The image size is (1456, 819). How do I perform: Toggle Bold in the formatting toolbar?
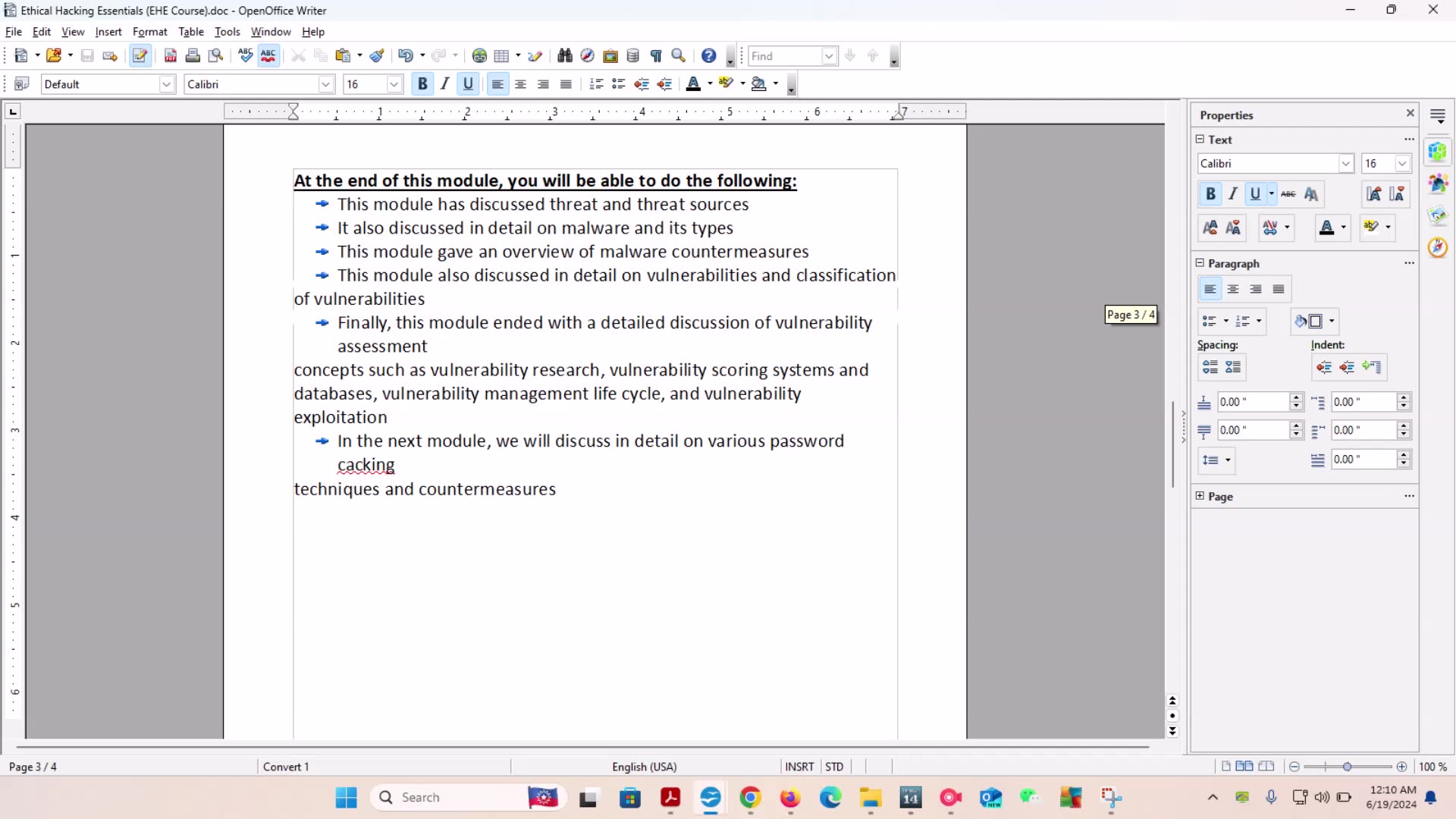(422, 84)
